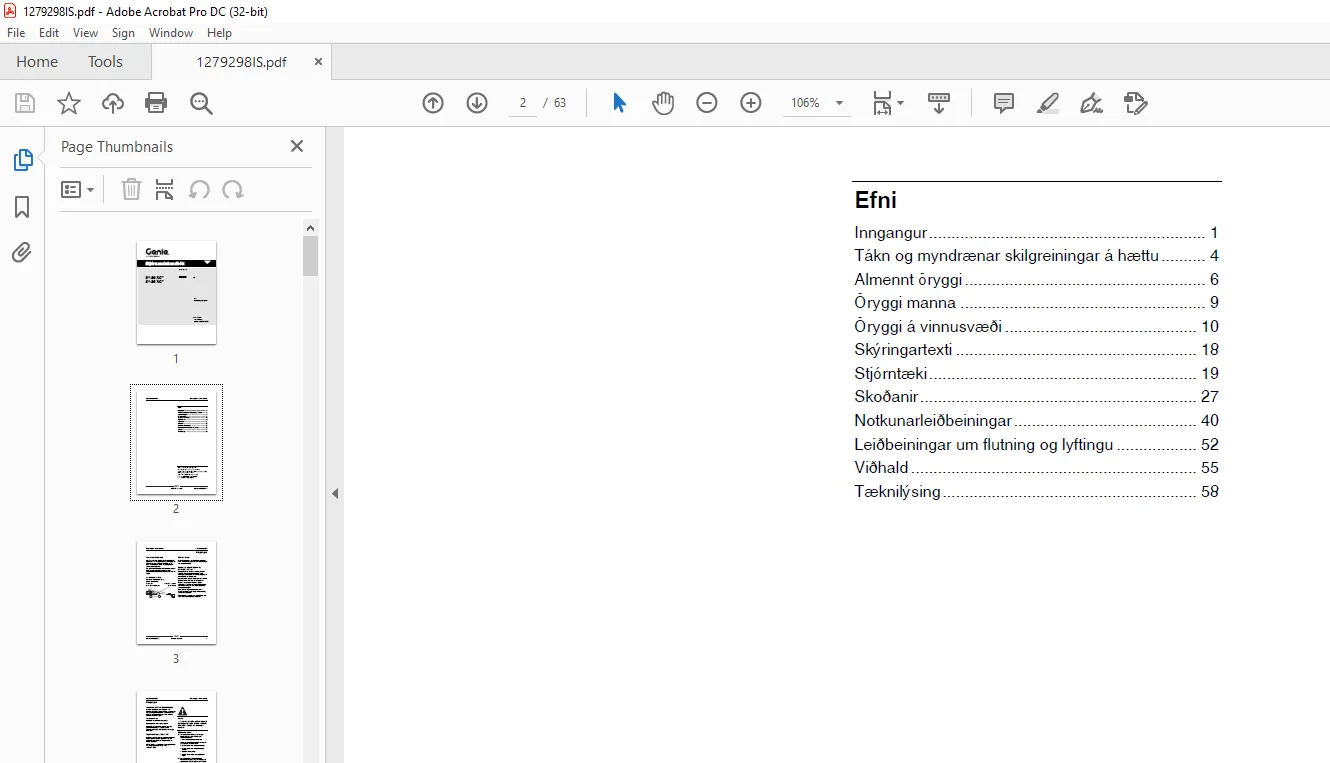The image size is (1330, 763).
Task: Select the Highlight text pen tool
Action: 1048,103
